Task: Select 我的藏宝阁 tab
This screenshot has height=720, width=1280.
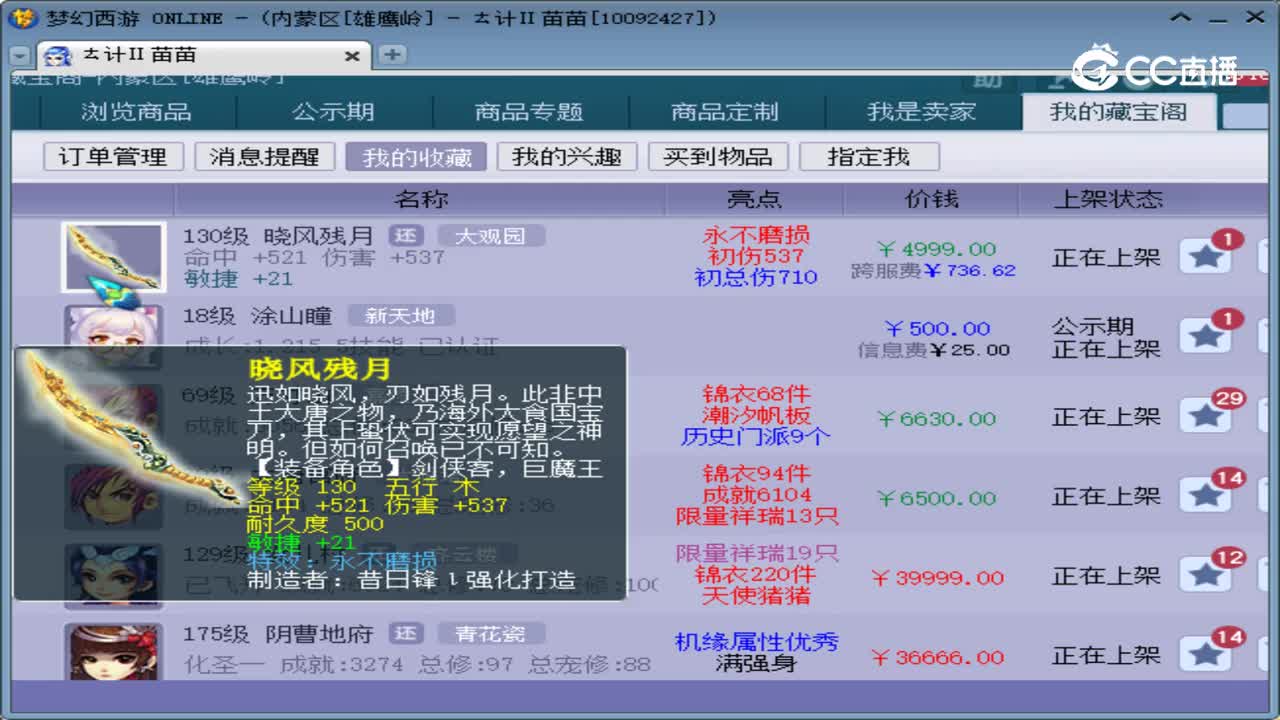Action: click(x=1118, y=112)
